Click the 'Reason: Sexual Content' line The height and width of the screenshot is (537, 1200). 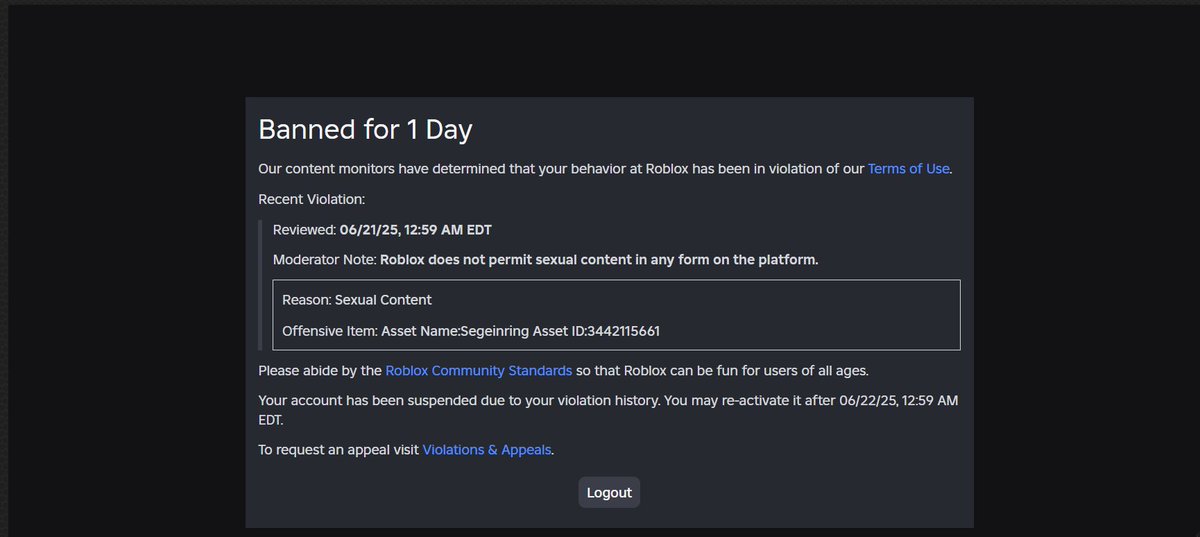pos(357,300)
